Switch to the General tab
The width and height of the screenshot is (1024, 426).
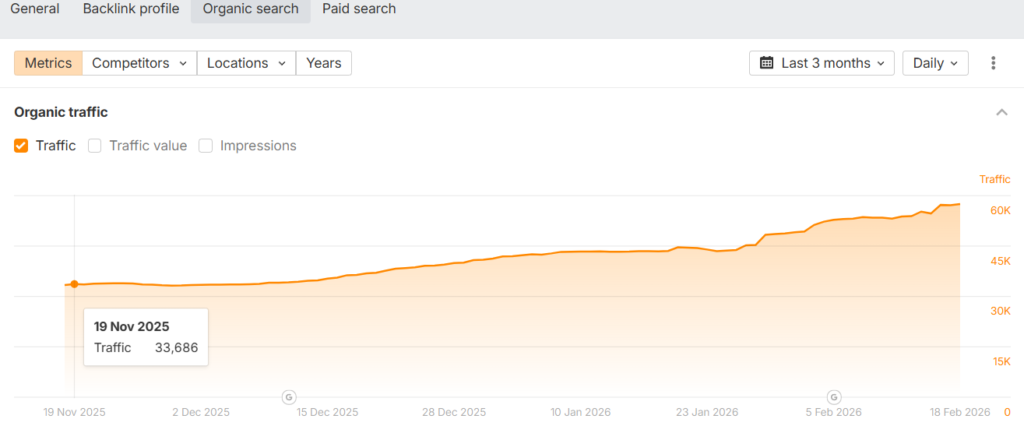tap(35, 9)
